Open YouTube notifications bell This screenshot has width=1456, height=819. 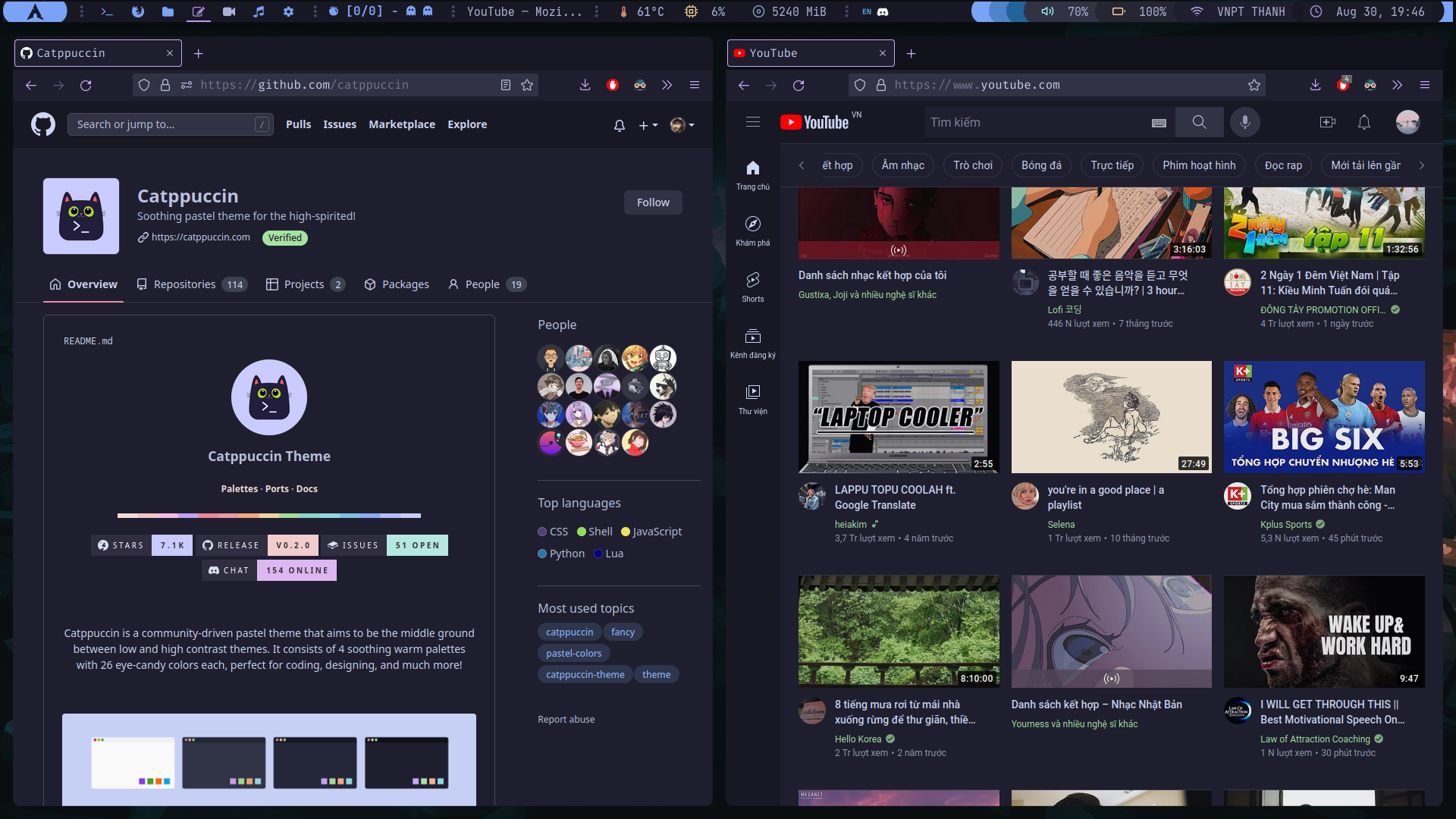tap(1363, 122)
